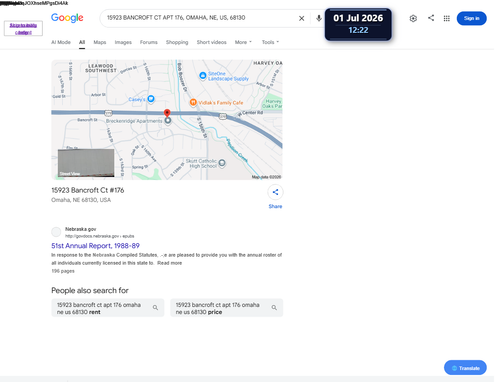
Task: Open the Images tab
Action: coord(123,42)
